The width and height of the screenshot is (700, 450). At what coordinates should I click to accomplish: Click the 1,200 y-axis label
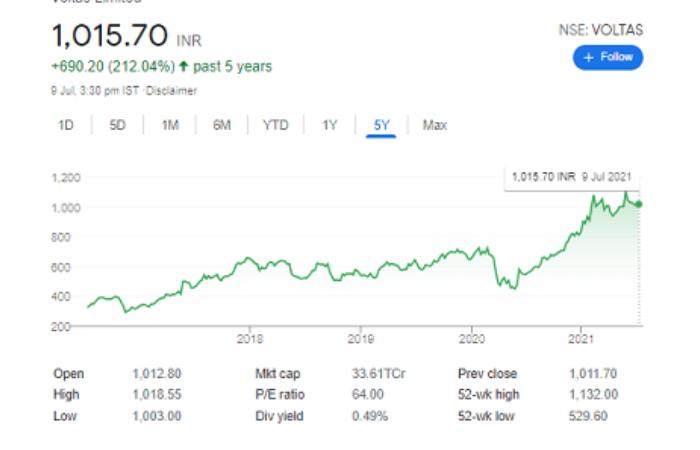coord(66,178)
